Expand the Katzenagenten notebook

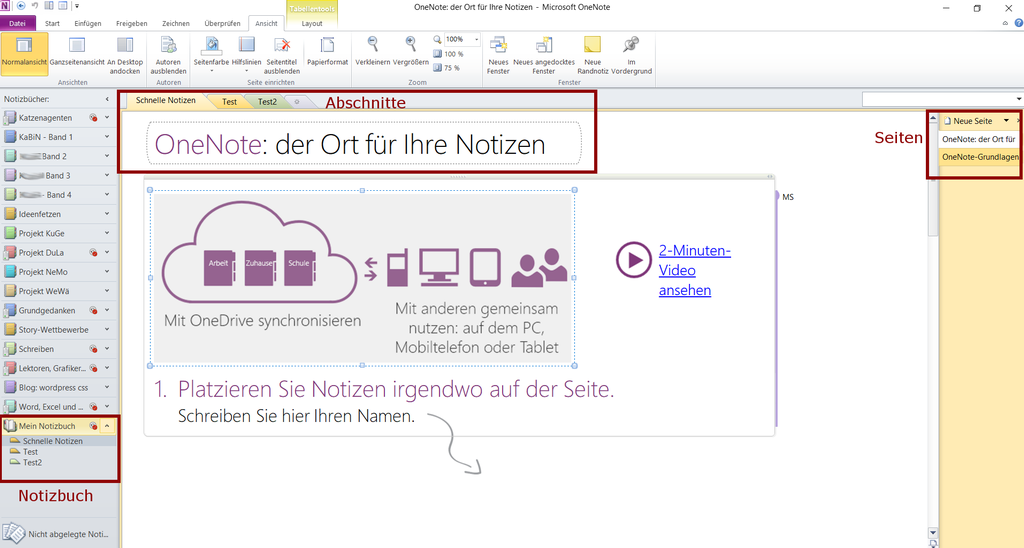click(107, 118)
